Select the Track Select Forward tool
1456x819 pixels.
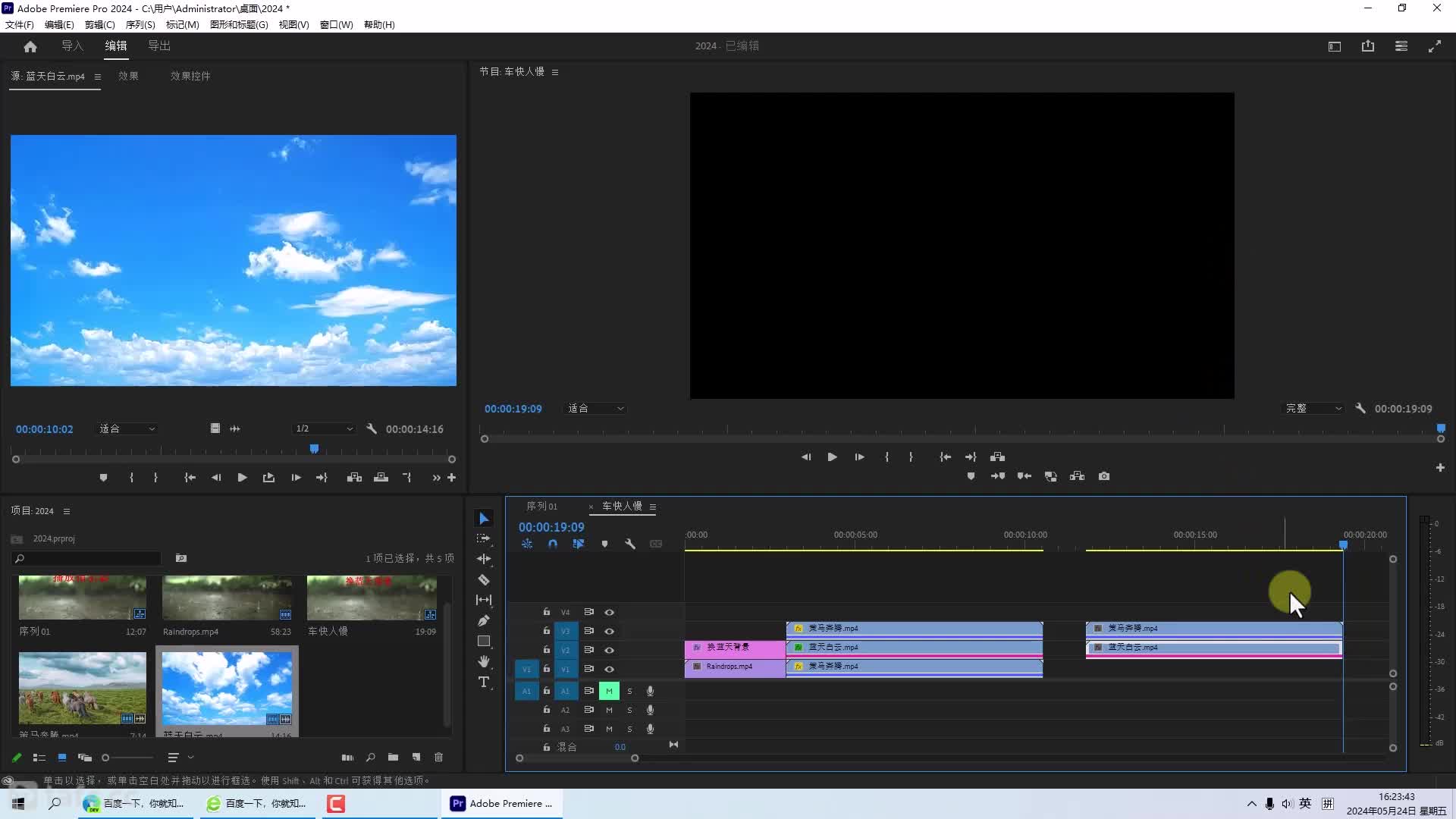coord(484,538)
